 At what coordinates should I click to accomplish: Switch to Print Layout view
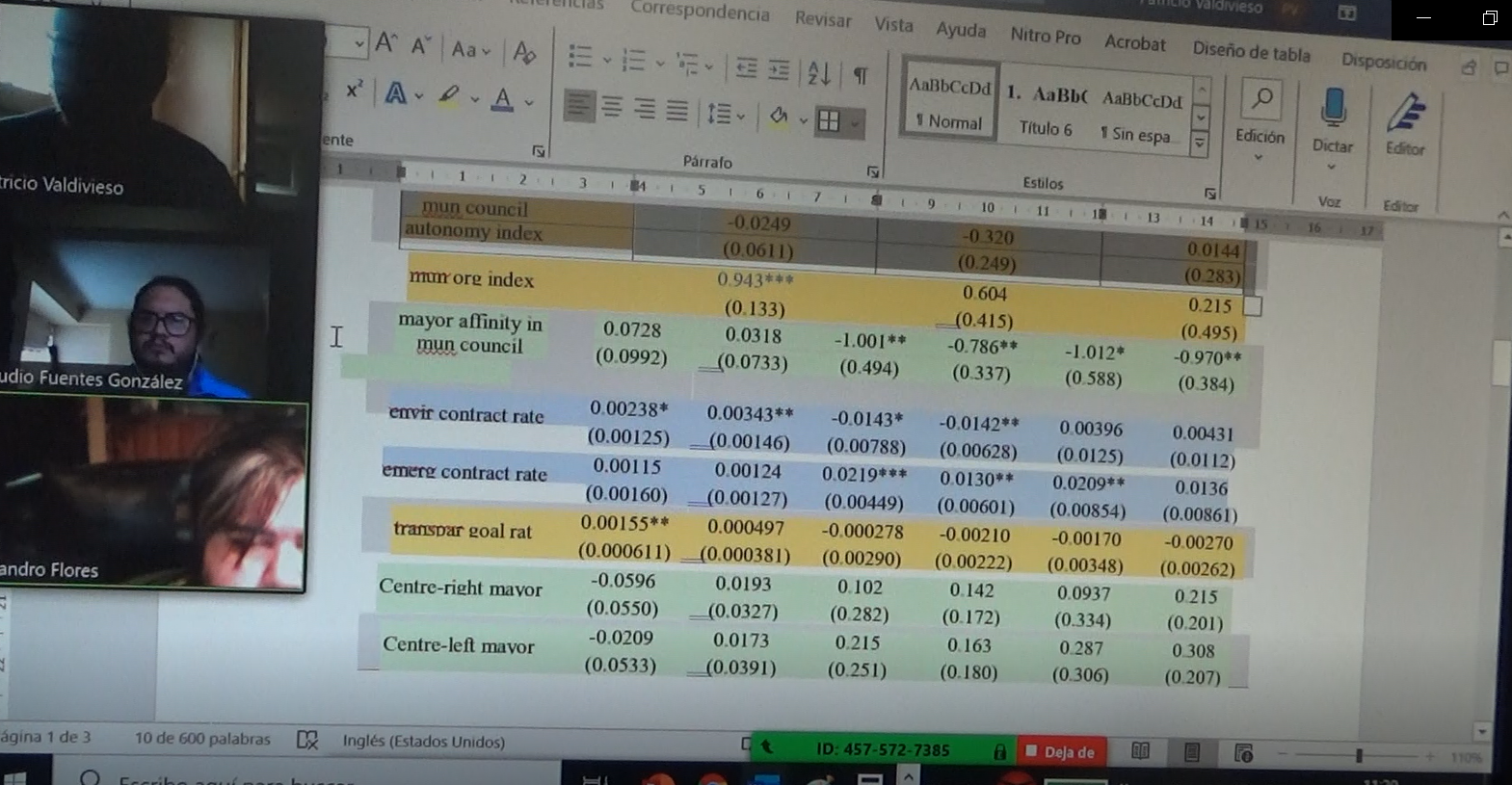tap(1192, 752)
